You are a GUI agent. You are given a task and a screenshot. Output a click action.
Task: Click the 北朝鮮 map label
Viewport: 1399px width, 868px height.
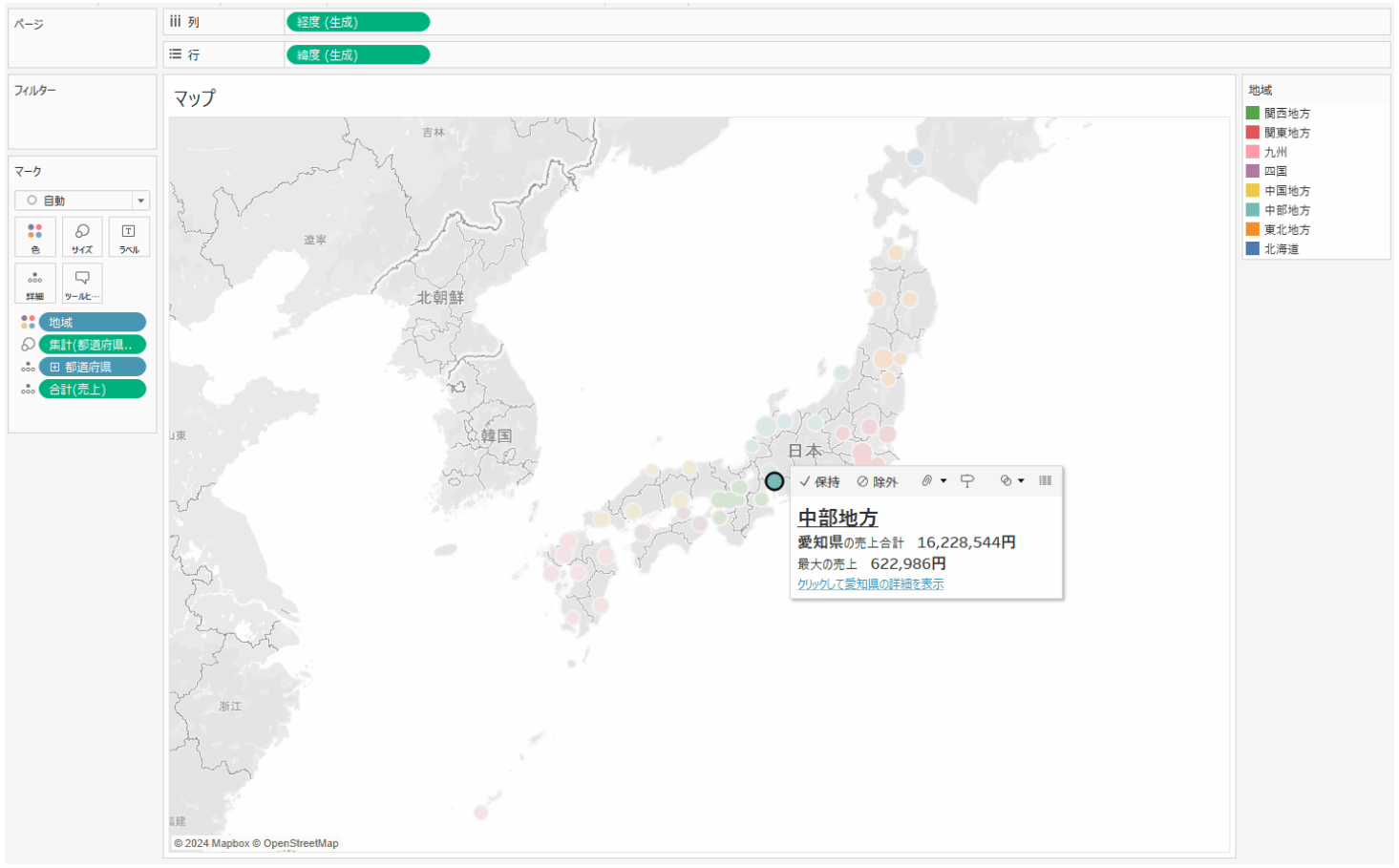pos(440,297)
